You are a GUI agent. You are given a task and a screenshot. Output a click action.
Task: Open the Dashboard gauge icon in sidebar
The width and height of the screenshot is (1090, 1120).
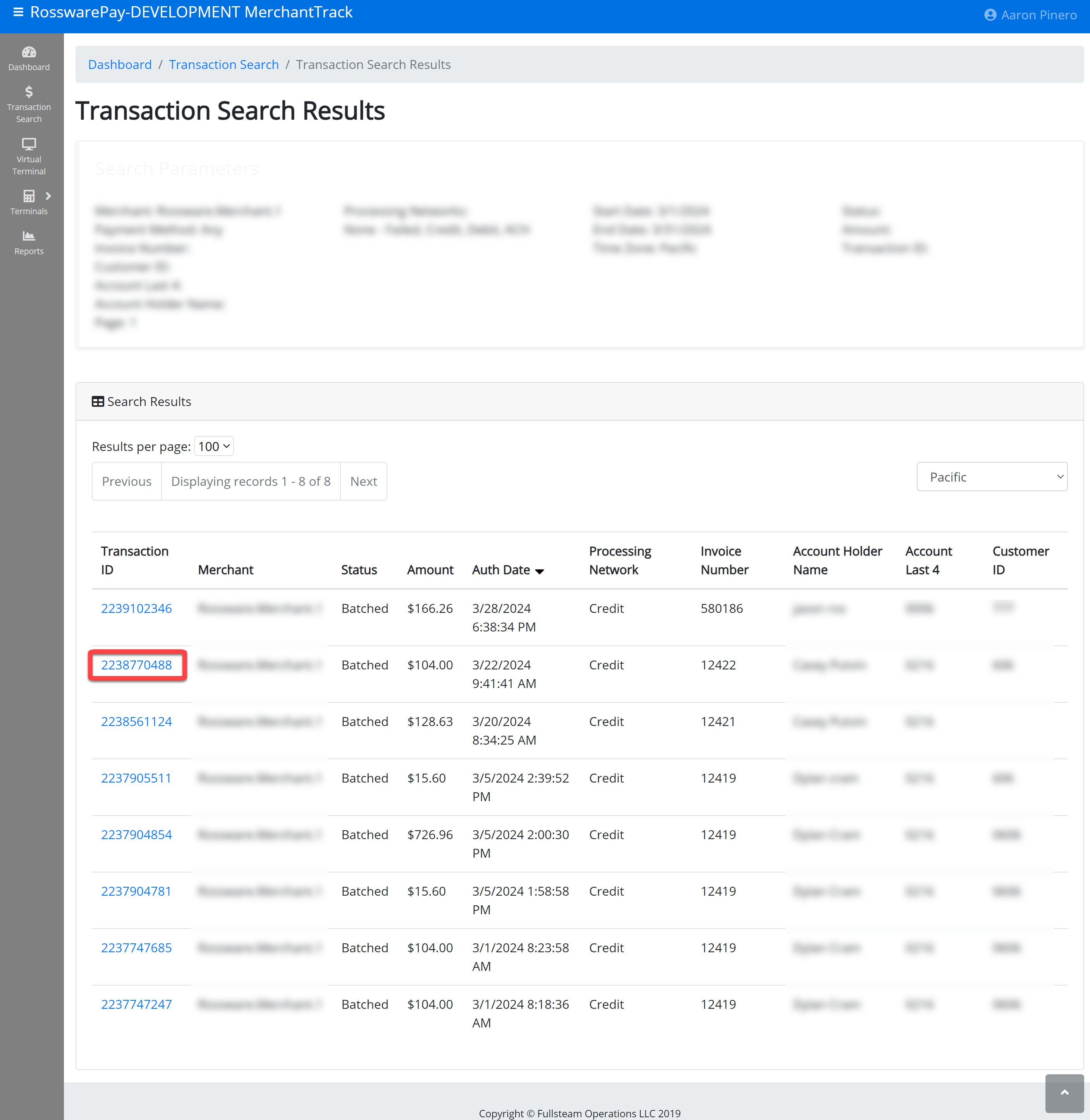click(x=29, y=52)
